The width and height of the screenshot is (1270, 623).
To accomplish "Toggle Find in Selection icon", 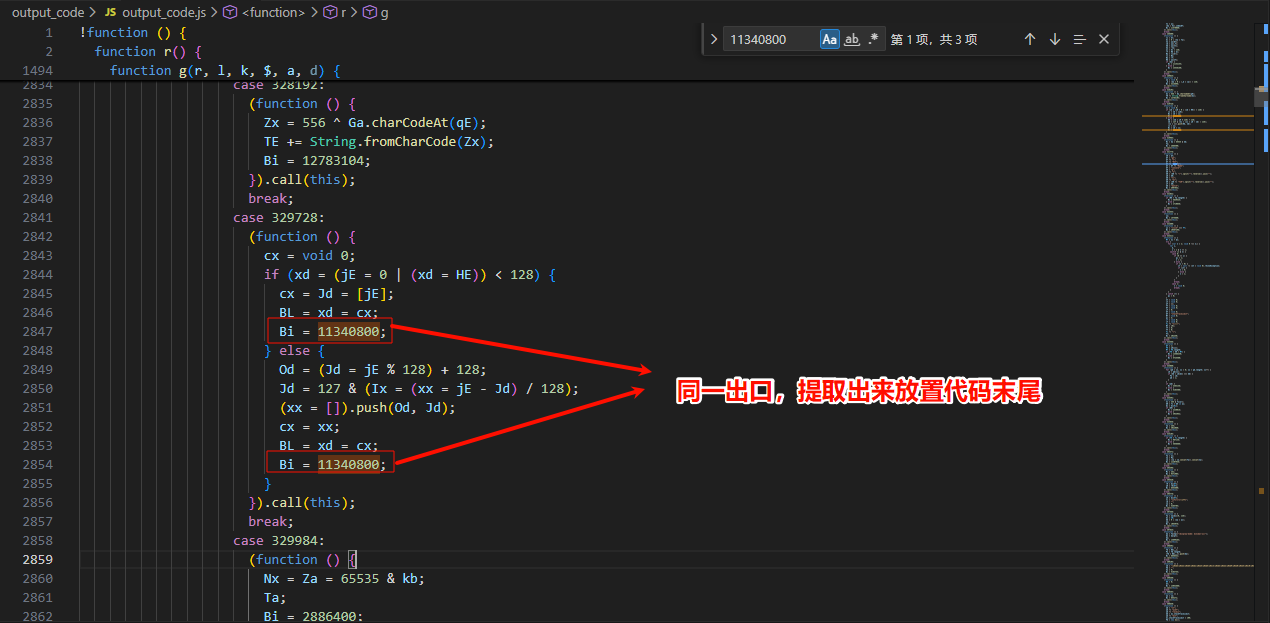I will pos(1080,39).
